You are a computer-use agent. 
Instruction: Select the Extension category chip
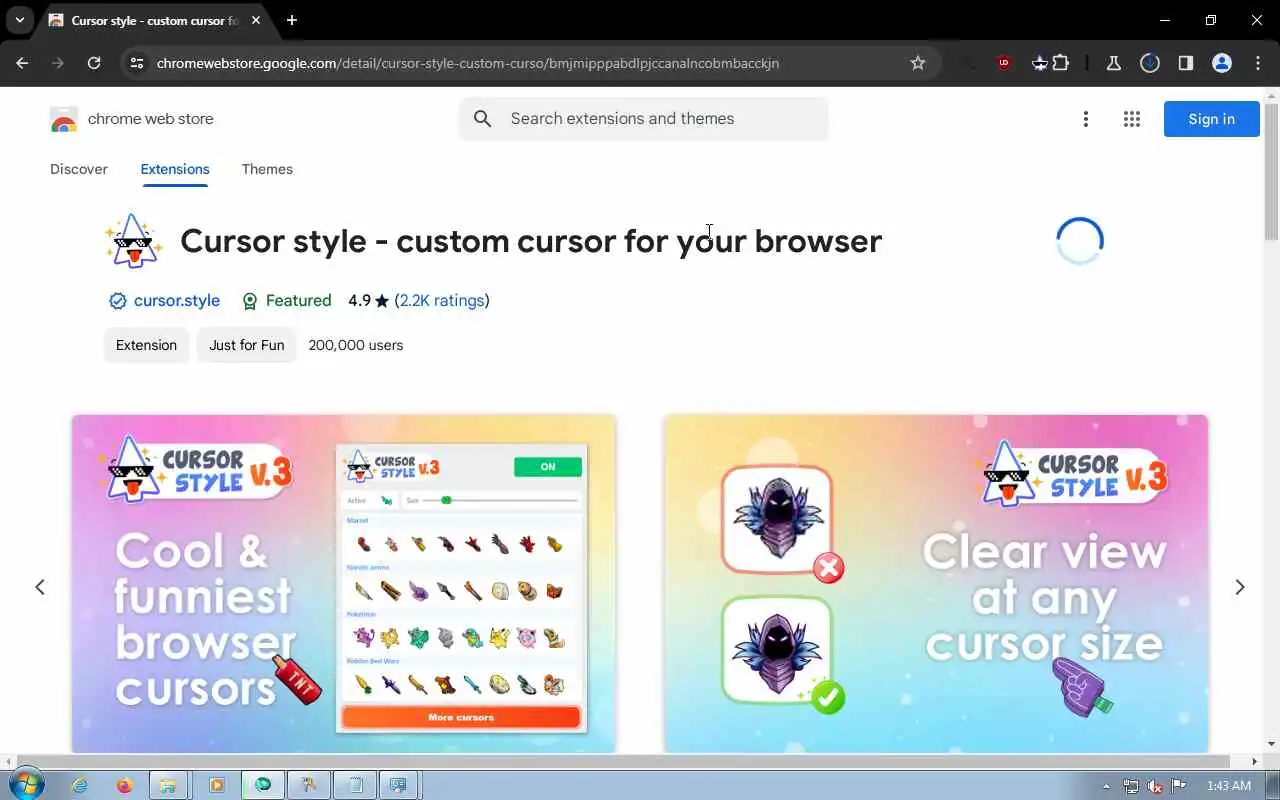pos(146,345)
